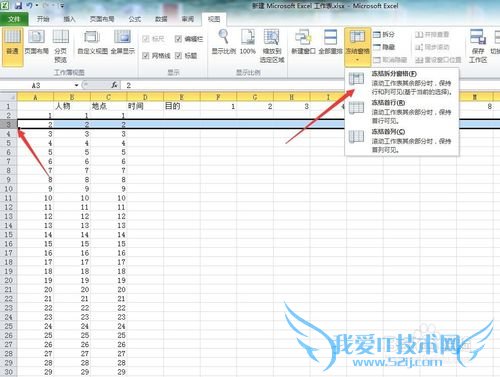This screenshot has height=377, width=500.
Task: Open the File (文件) tab
Action: pos(14,19)
